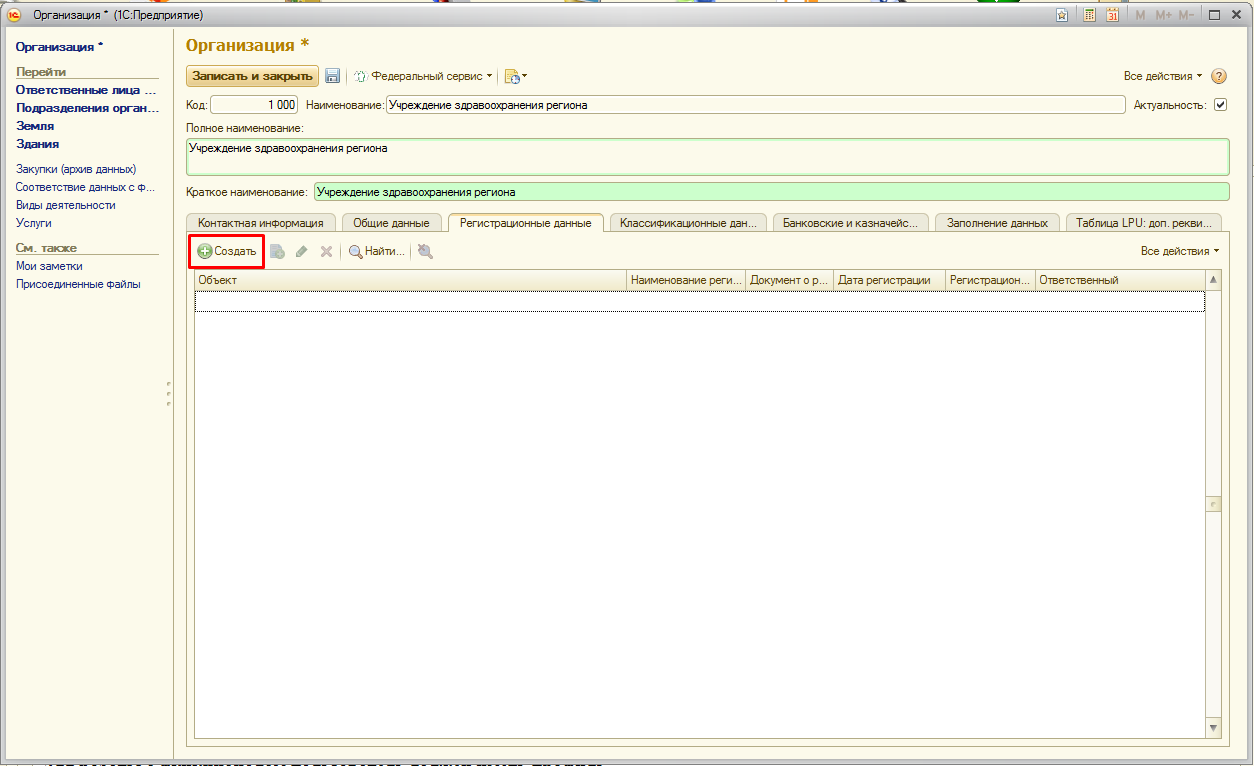
Task: Click the help question mark icon
Action: 1218,76
